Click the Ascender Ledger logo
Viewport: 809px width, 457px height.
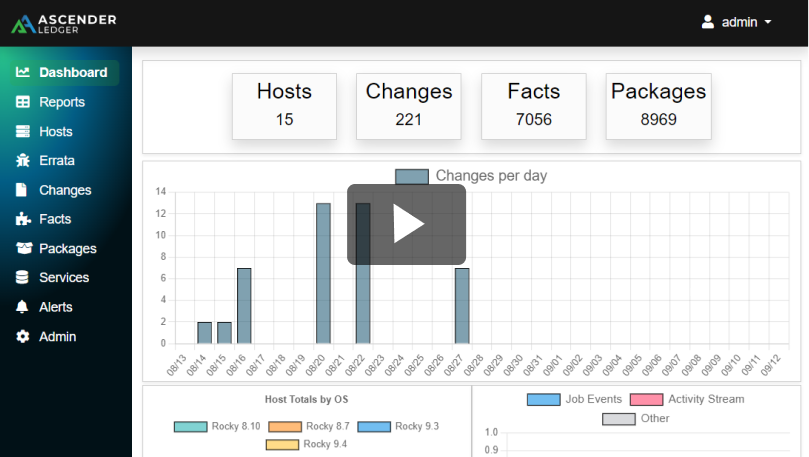click(64, 24)
